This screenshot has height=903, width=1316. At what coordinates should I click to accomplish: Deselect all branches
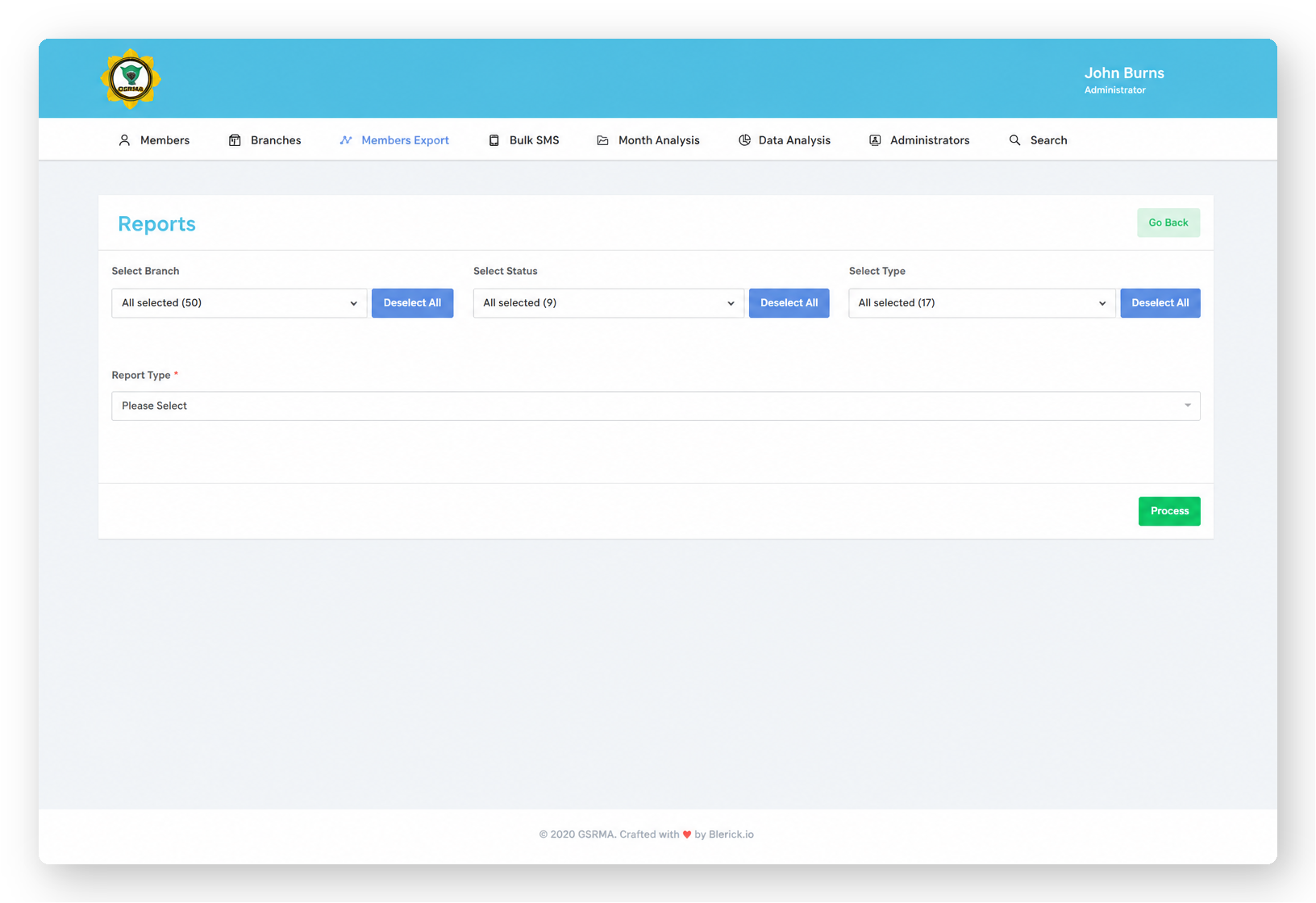(x=412, y=303)
